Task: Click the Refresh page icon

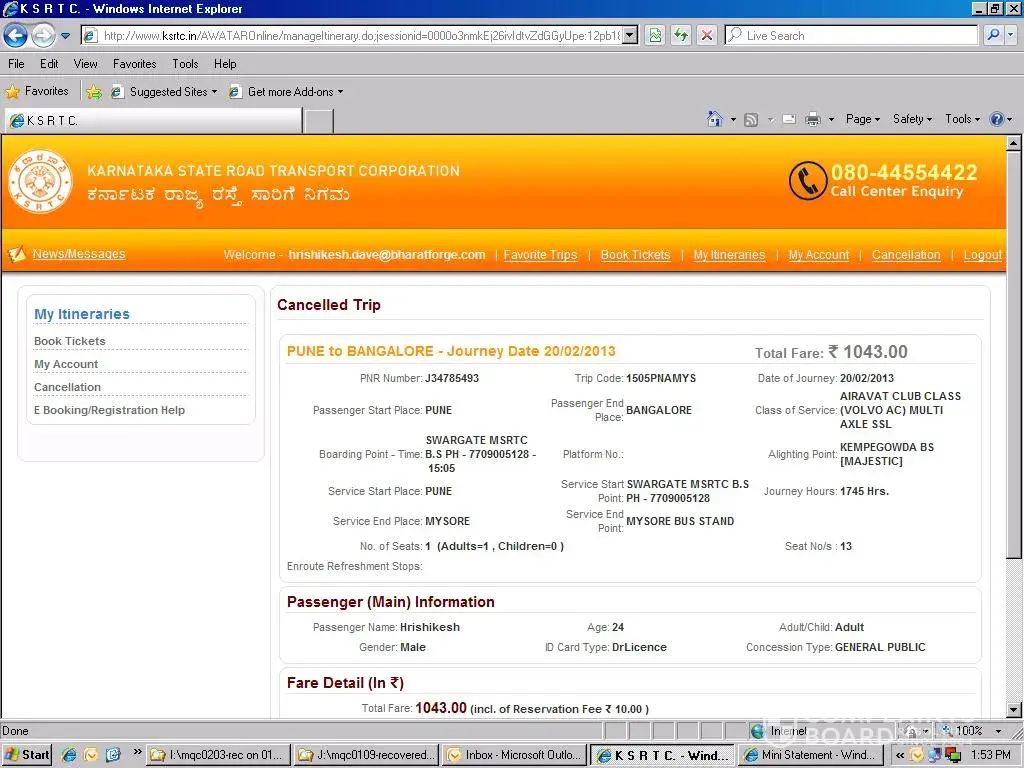Action: pyautogui.click(x=681, y=36)
